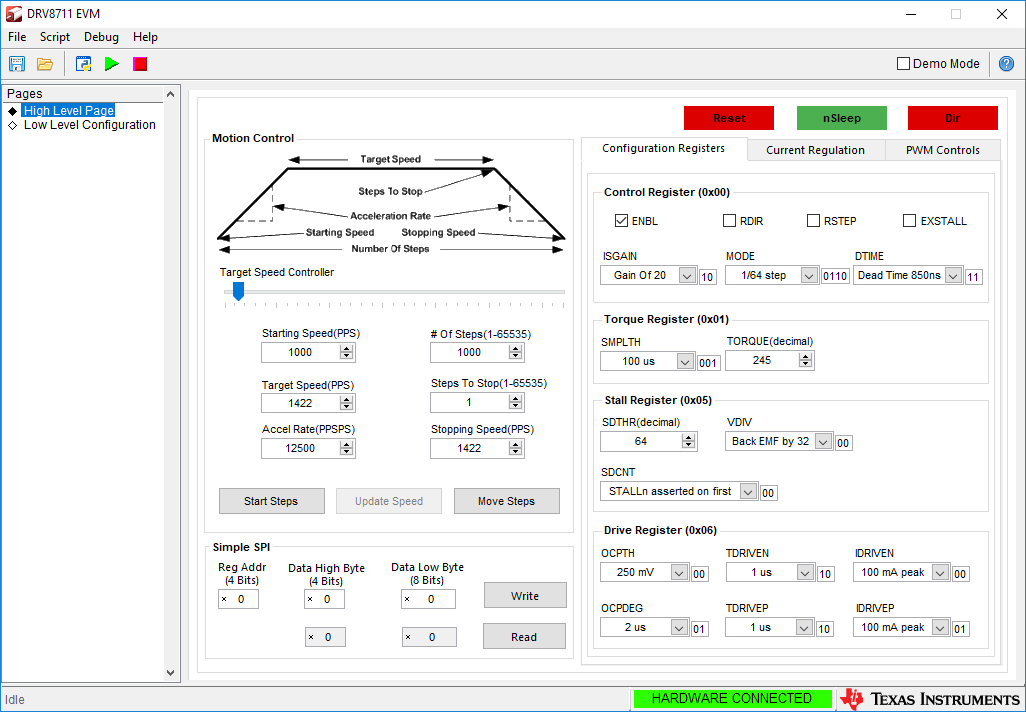Image resolution: width=1026 pixels, height=712 pixels.
Task: Select the Configuration Registers tab
Action: (663, 149)
